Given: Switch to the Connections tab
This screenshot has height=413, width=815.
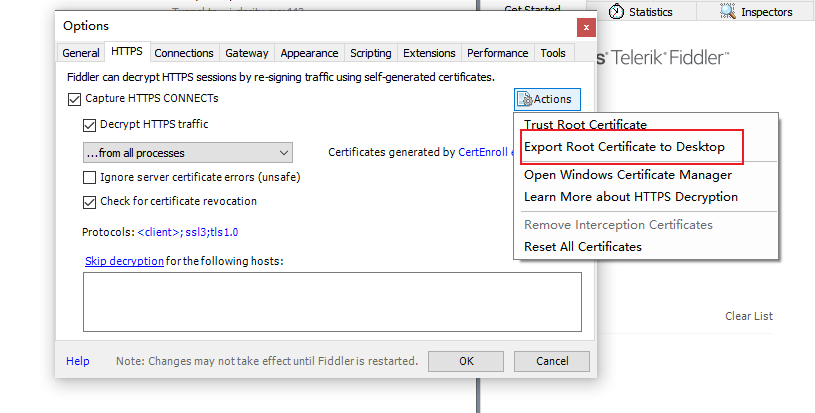Looking at the screenshot, I should click(183, 53).
